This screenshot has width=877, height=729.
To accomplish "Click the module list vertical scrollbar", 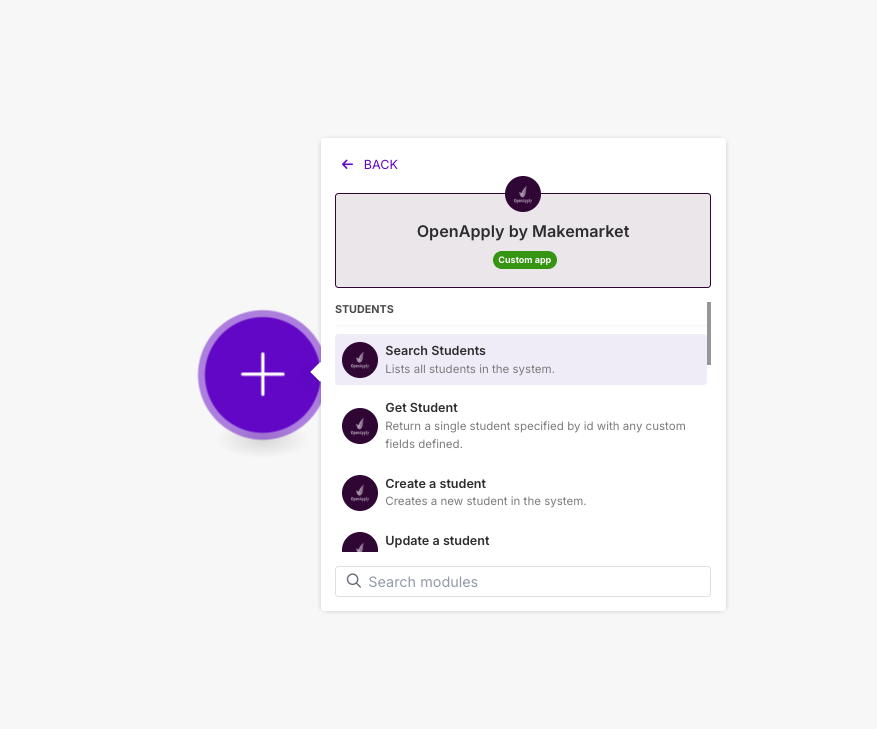I will click(x=709, y=333).
